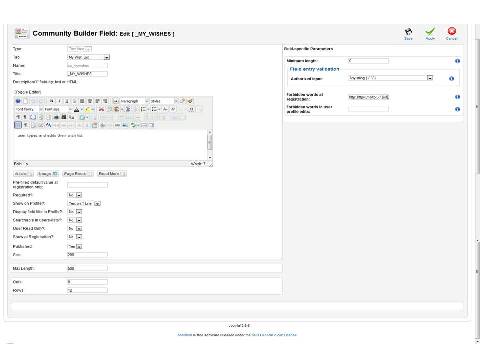Screen dimensions: 480x360
Task: Click the Max Length input field
Action: click(x=87, y=268)
